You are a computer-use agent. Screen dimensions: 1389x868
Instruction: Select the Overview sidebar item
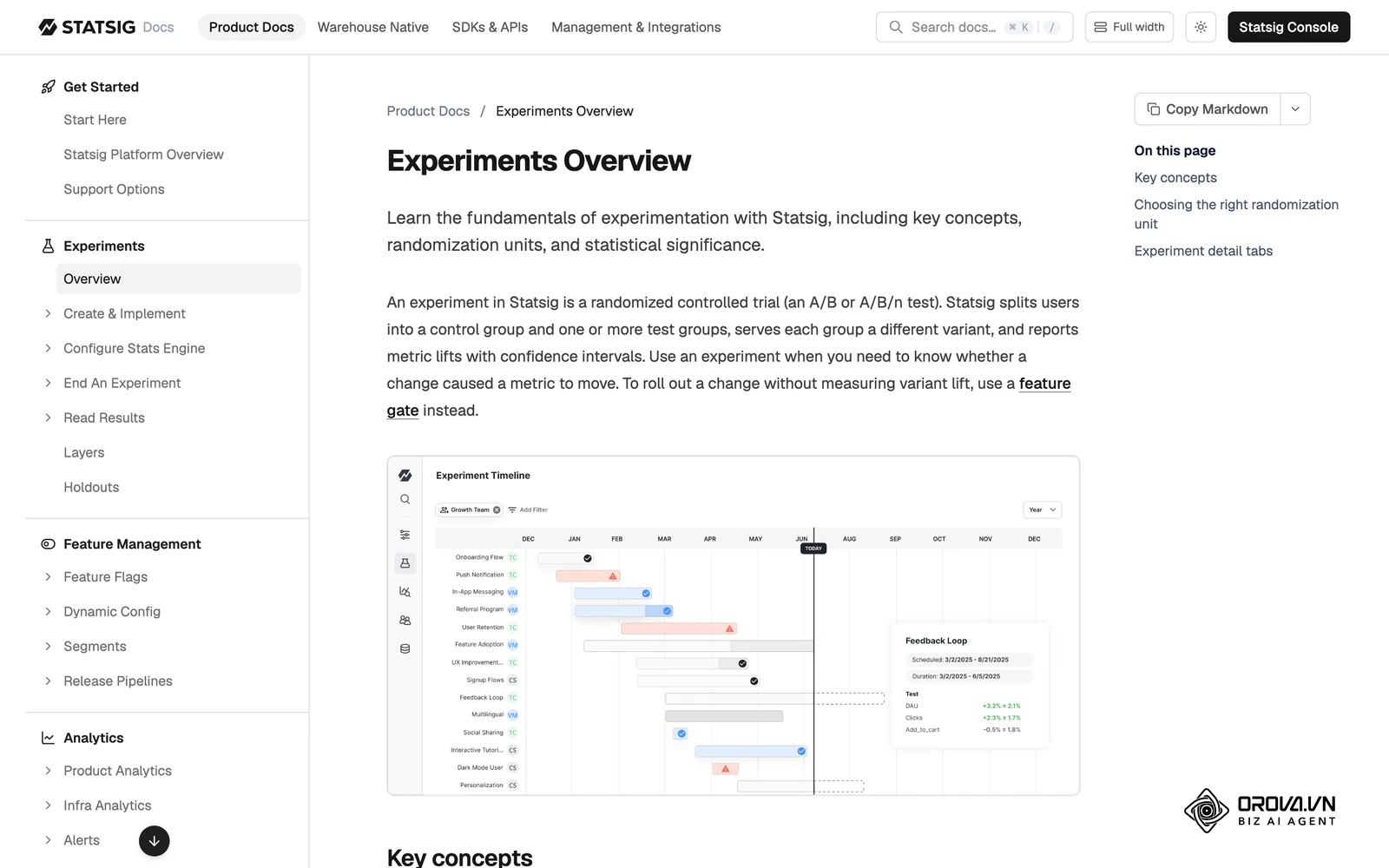coord(178,279)
